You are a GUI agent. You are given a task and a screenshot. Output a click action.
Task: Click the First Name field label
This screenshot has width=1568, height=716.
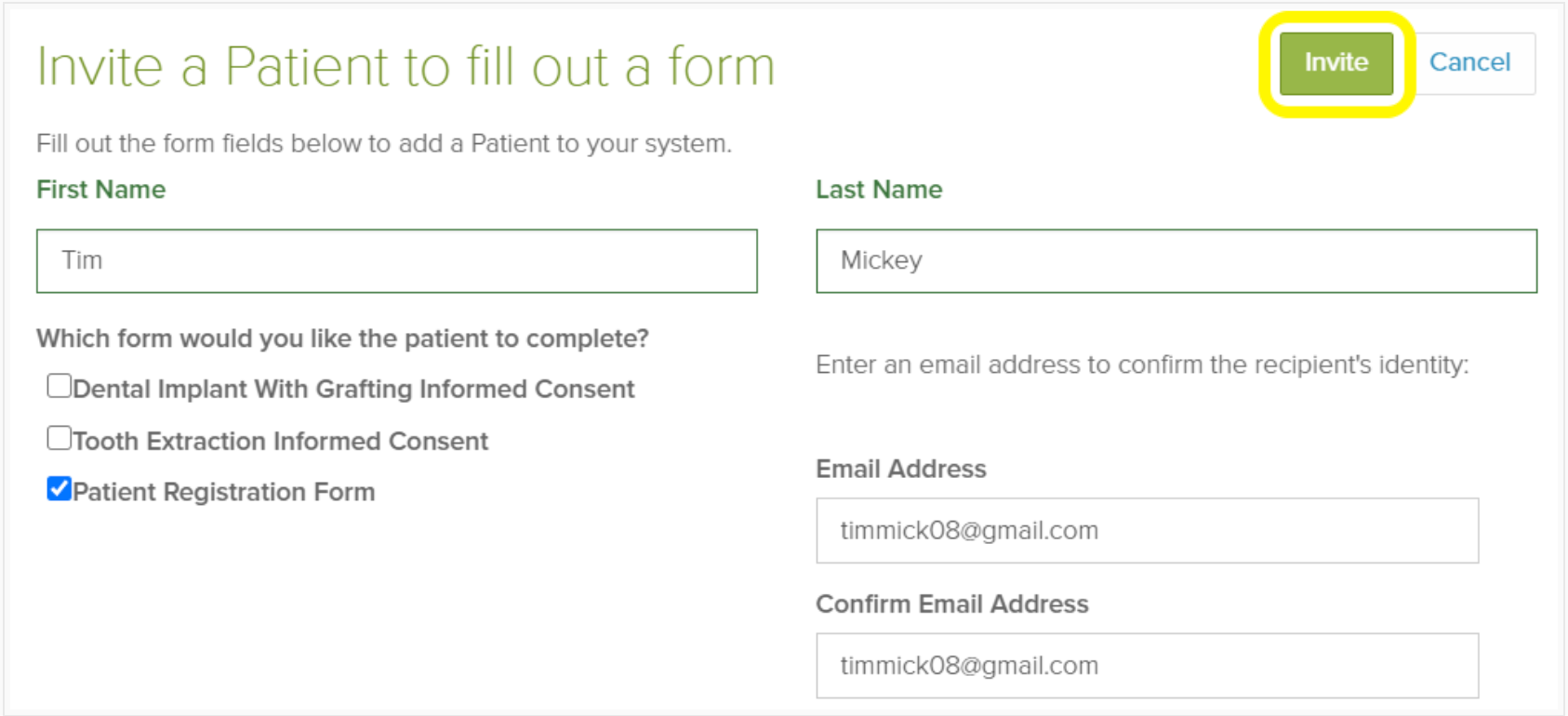click(101, 190)
